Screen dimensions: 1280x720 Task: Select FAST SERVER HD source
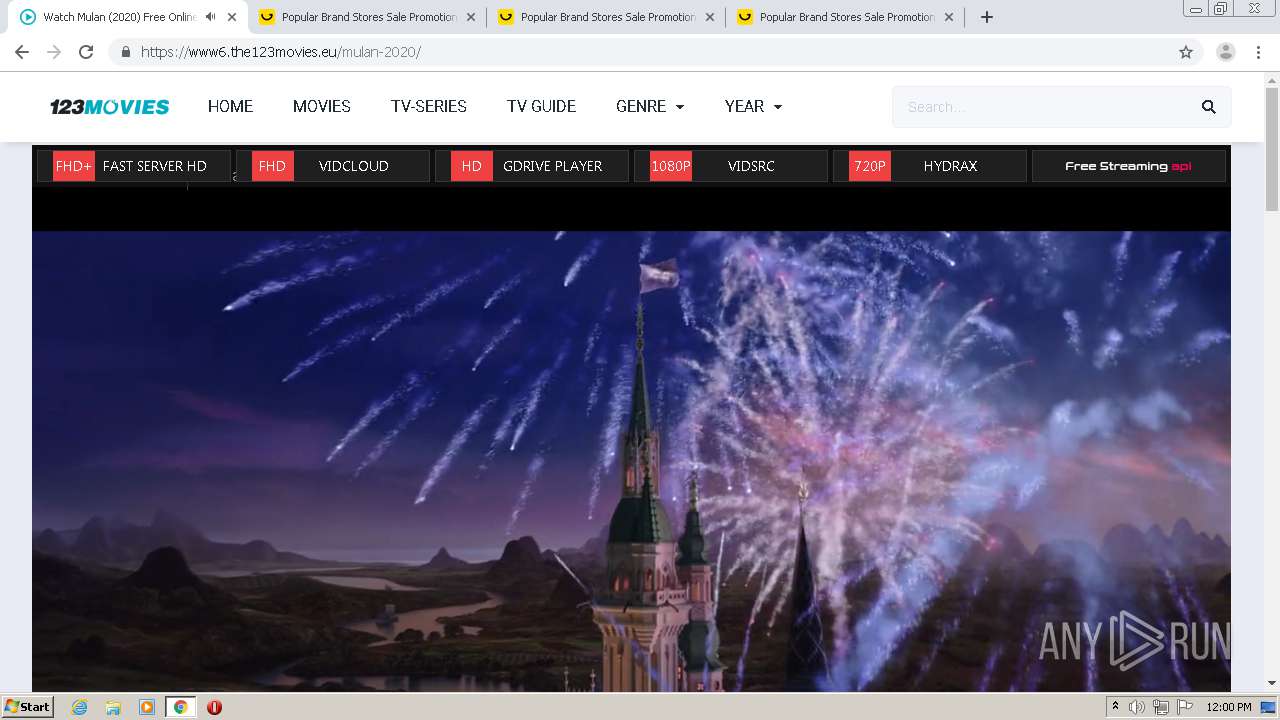(x=134, y=166)
